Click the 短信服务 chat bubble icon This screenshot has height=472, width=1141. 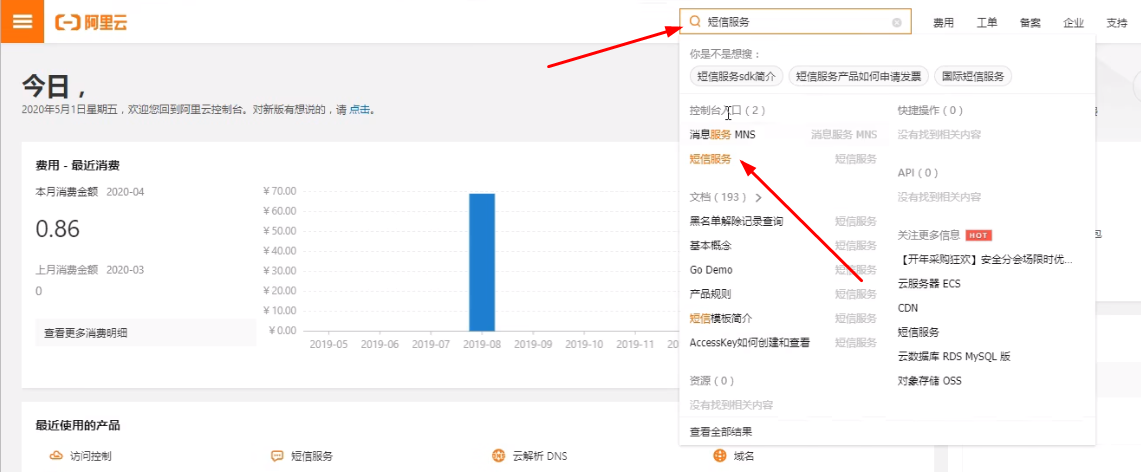pyautogui.click(x=277, y=456)
